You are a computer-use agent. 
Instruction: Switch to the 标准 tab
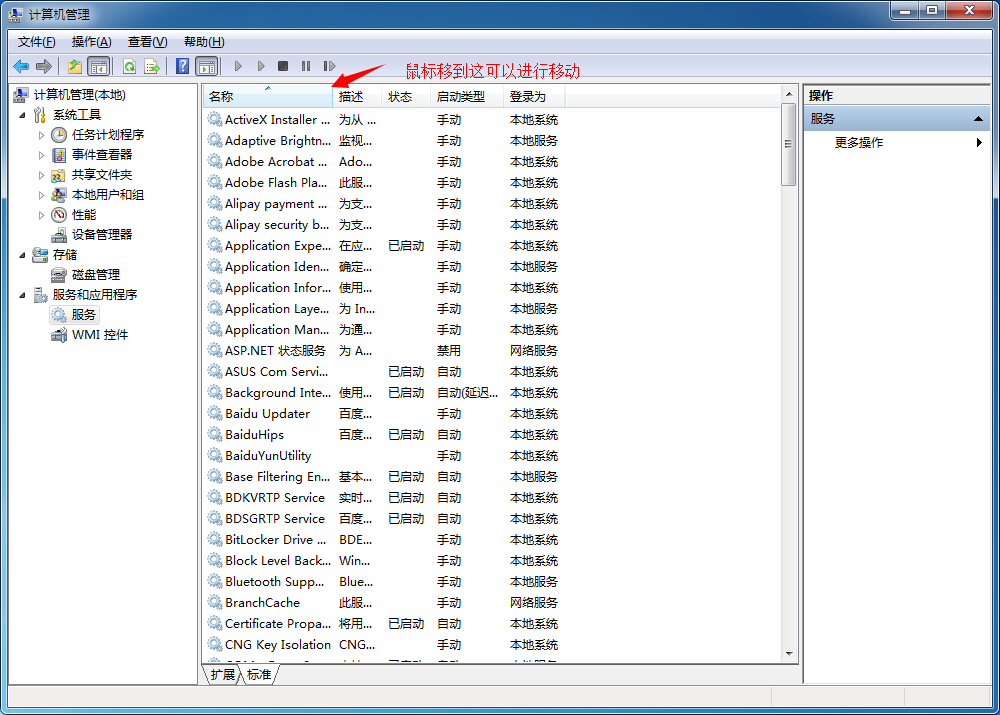[259, 675]
